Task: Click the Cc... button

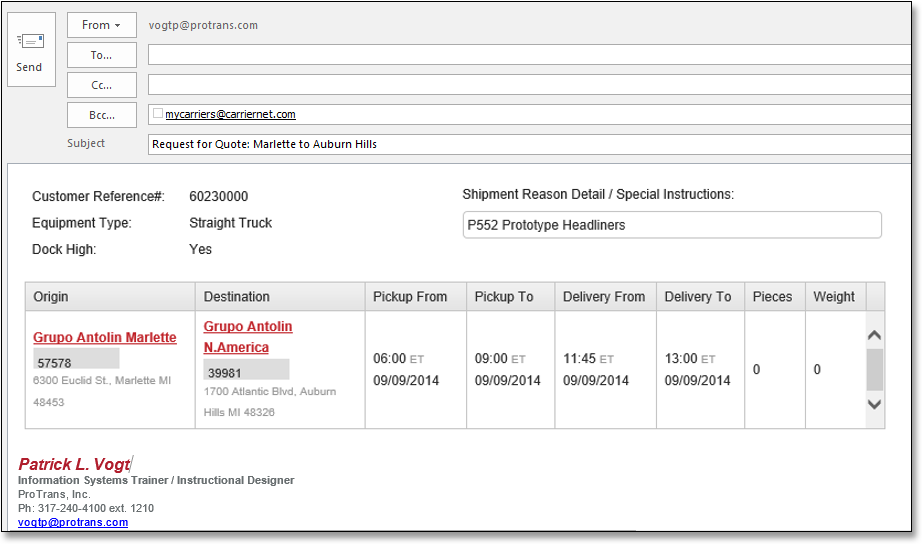Action: pyautogui.click(x=102, y=85)
